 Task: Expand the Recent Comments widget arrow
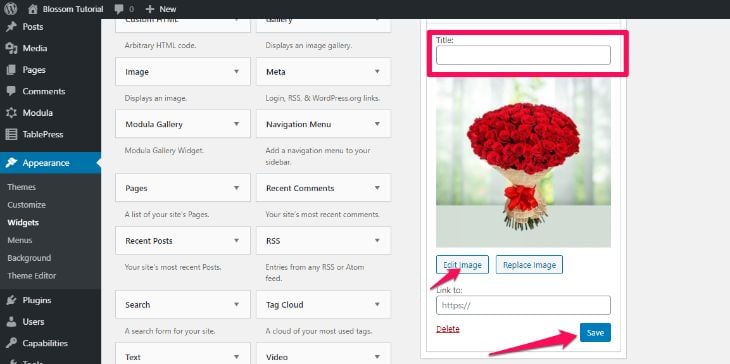click(377, 188)
